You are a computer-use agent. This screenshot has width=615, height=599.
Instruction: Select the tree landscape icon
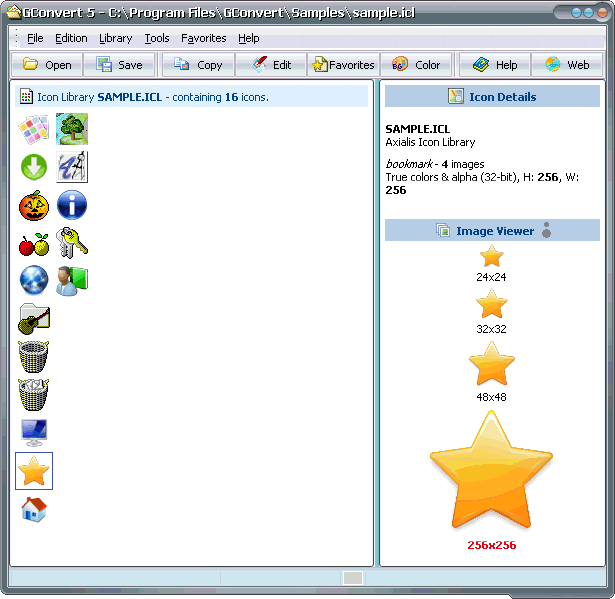coord(72,129)
